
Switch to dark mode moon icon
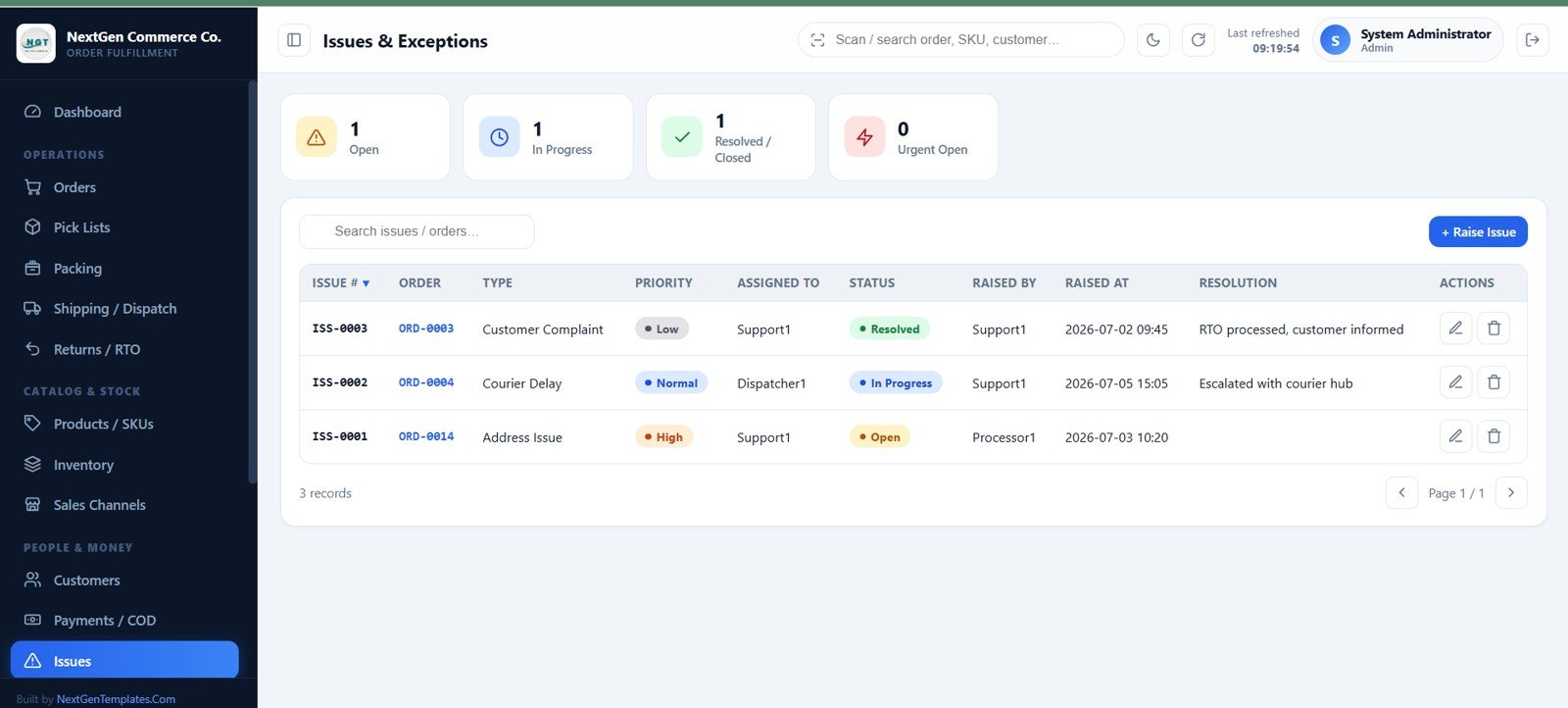coord(1153,40)
